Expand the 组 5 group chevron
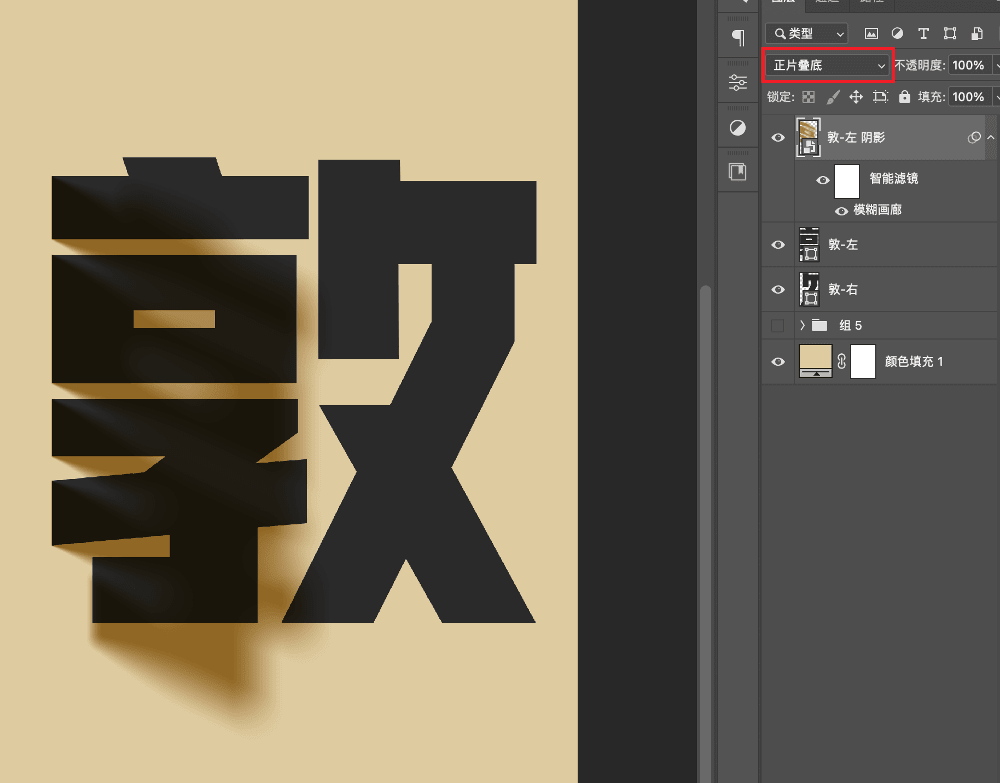The image size is (1000, 783). pyautogui.click(x=802, y=325)
